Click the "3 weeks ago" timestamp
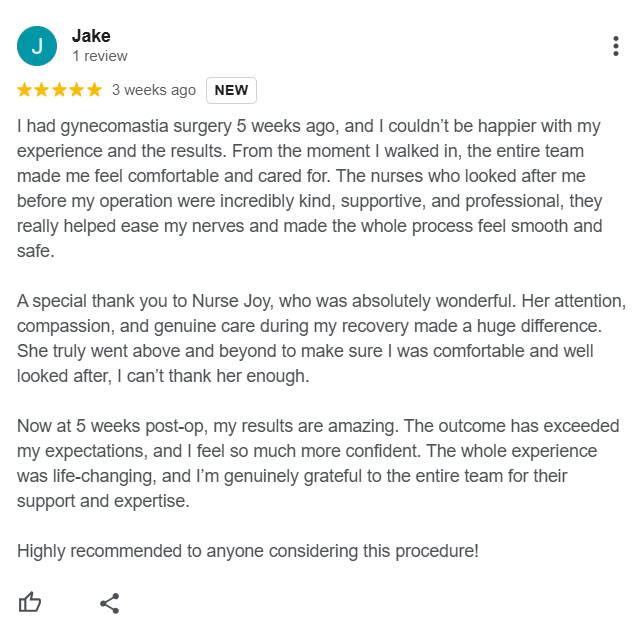 154,90
